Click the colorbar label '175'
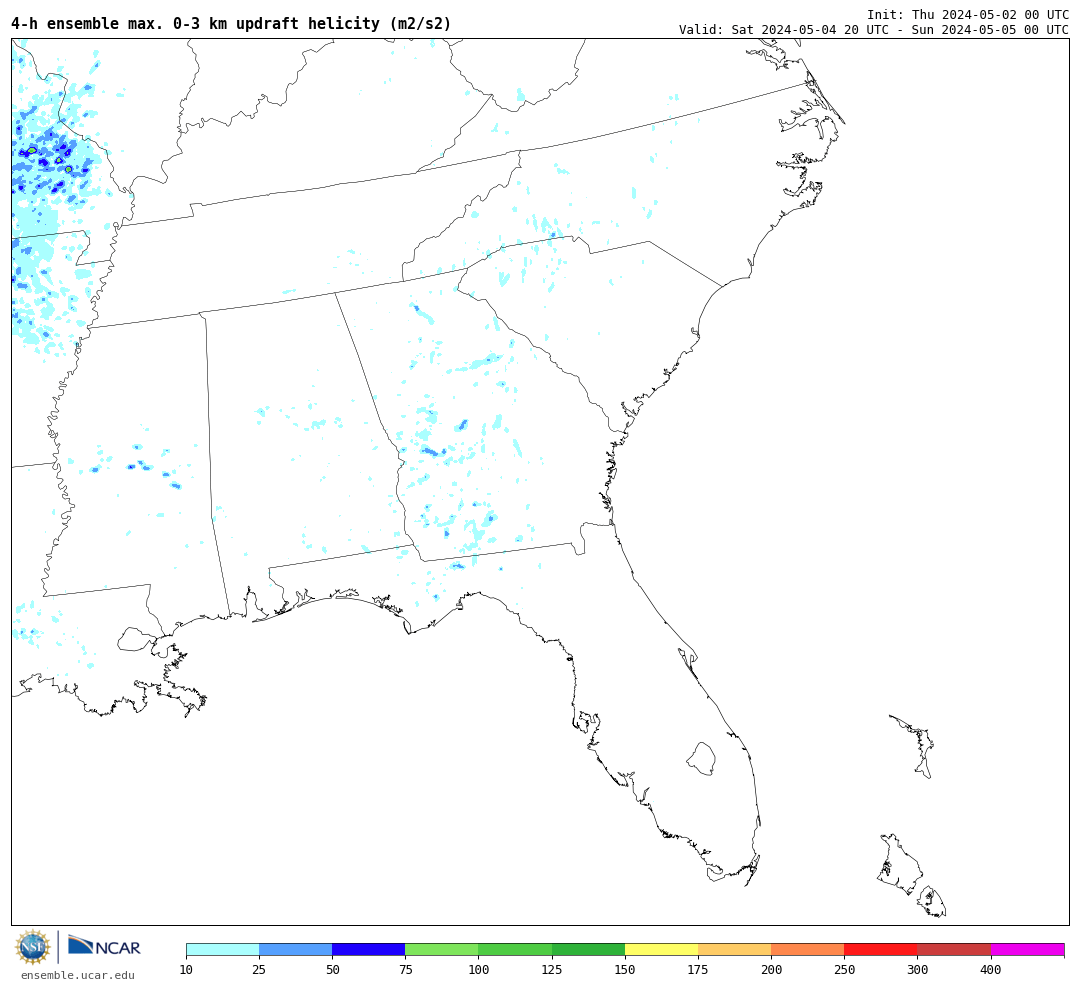 pyautogui.click(x=698, y=970)
